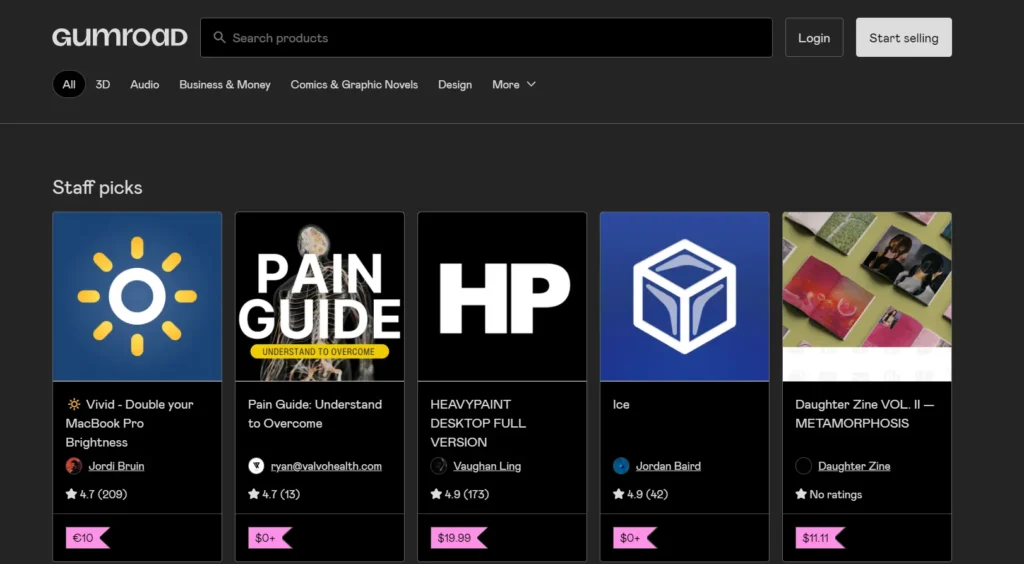Click the star icon beside 4.7 (13)
The width and height of the screenshot is (1024, 564).
[x=253, y=494]
